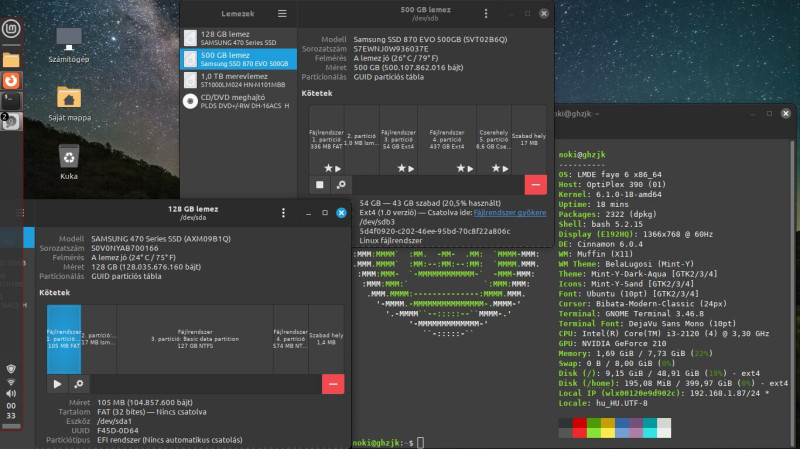Open the Kuka trash icon

tap(69, 162)
